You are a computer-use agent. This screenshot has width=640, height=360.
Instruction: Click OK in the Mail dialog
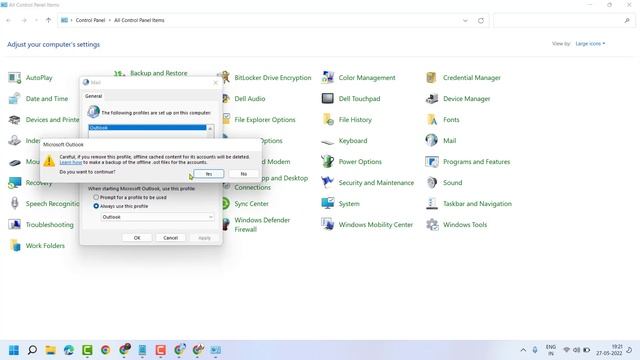(137, 238)
